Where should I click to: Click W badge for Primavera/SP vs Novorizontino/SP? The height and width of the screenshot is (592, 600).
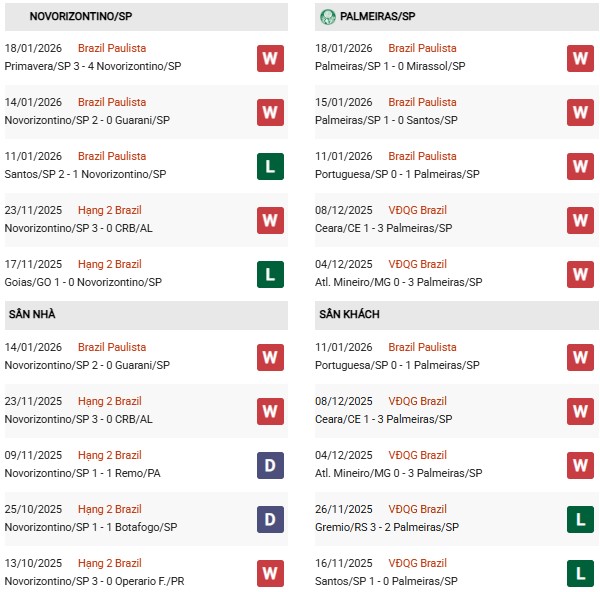[270, 58]
